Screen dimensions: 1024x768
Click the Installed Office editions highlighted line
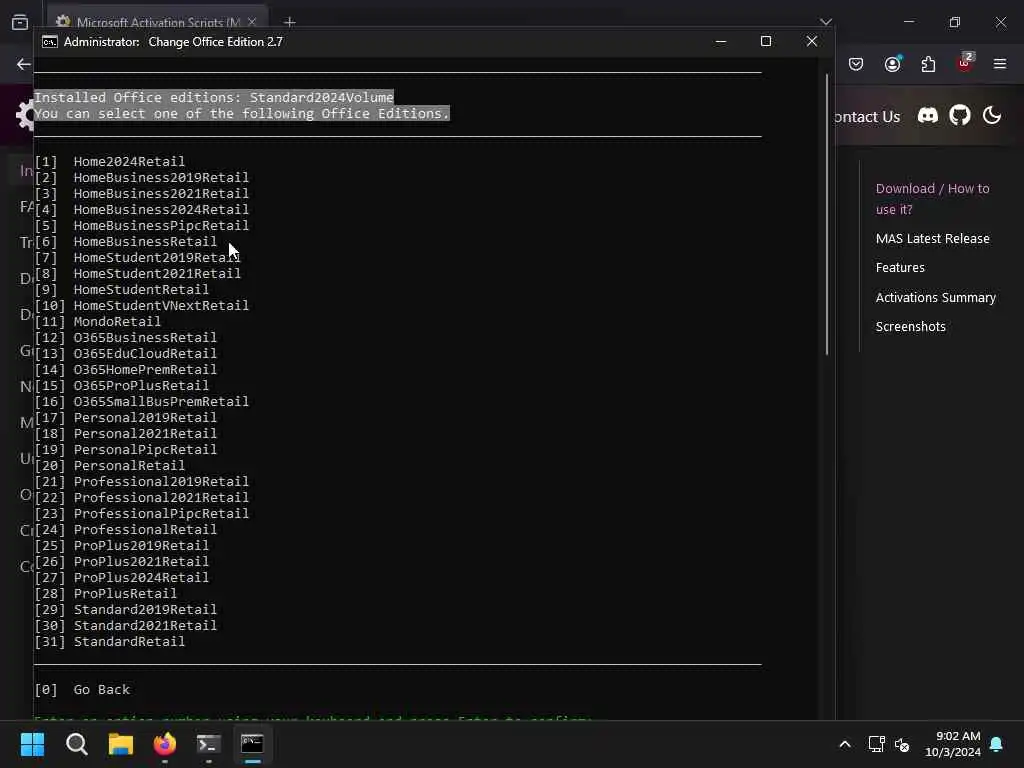pos(214,97)
